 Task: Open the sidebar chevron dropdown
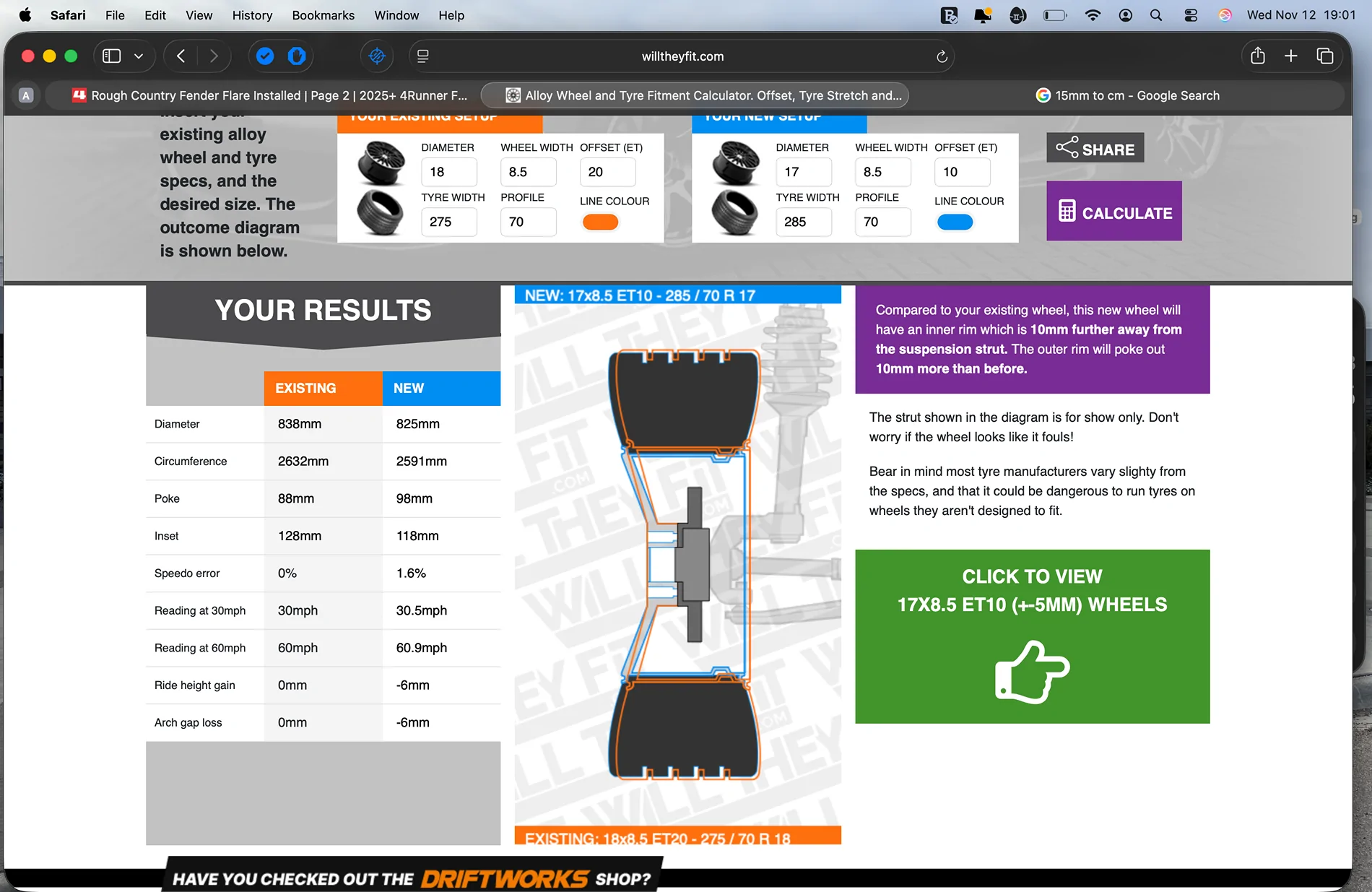tap(139, 56)
